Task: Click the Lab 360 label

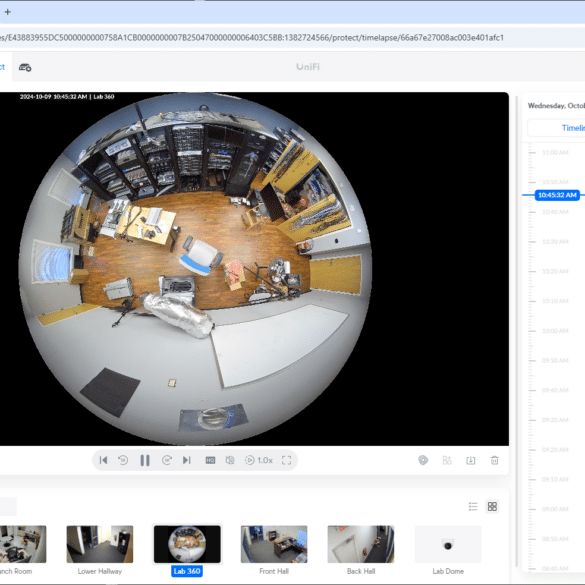Action: 187,571
